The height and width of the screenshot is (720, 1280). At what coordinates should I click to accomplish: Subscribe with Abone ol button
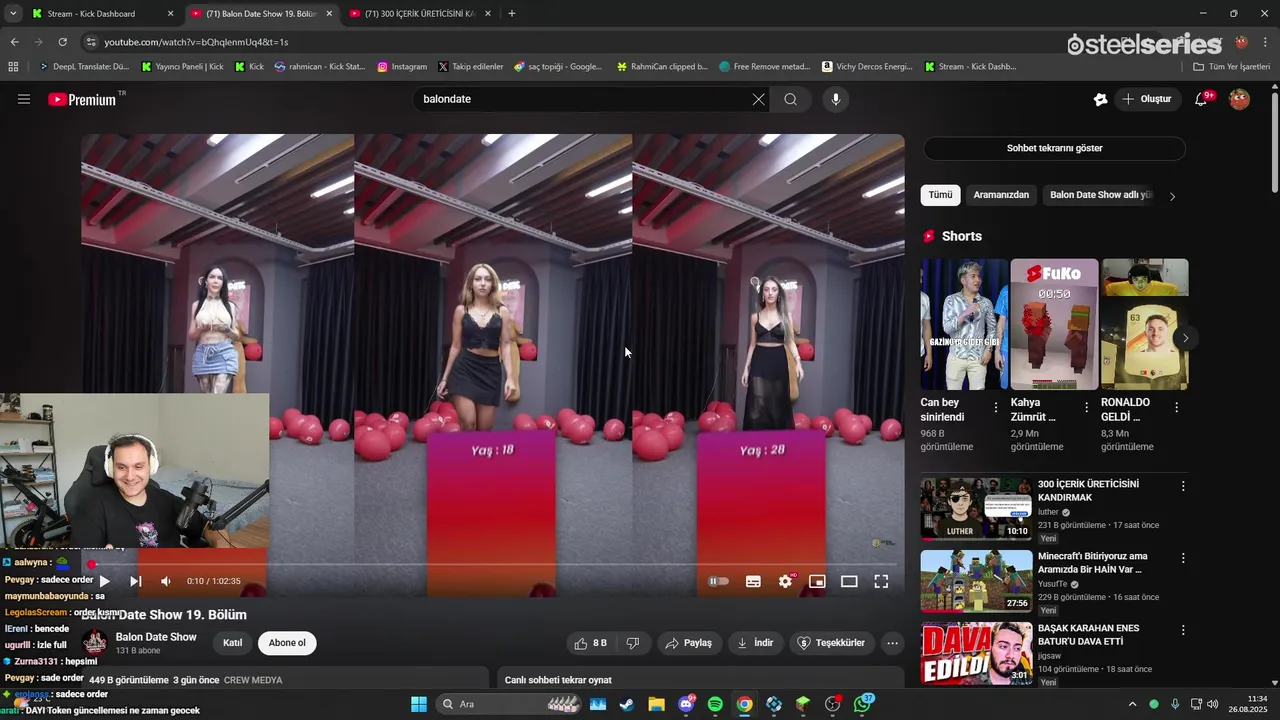tap(287, 643)
